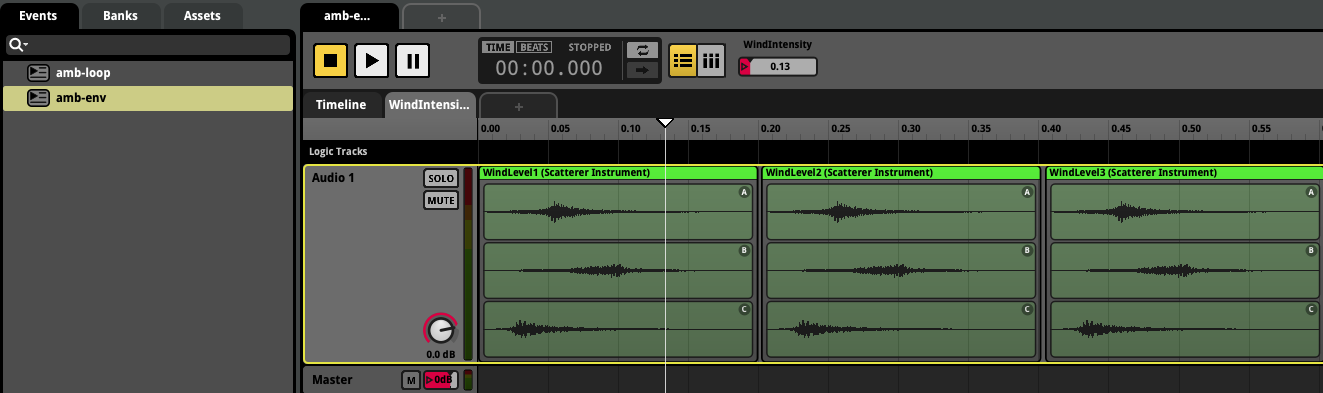Viewport: 1323px width, 393px height.
Task: Click the amb-loop event icon
Action: click(38, 73)
